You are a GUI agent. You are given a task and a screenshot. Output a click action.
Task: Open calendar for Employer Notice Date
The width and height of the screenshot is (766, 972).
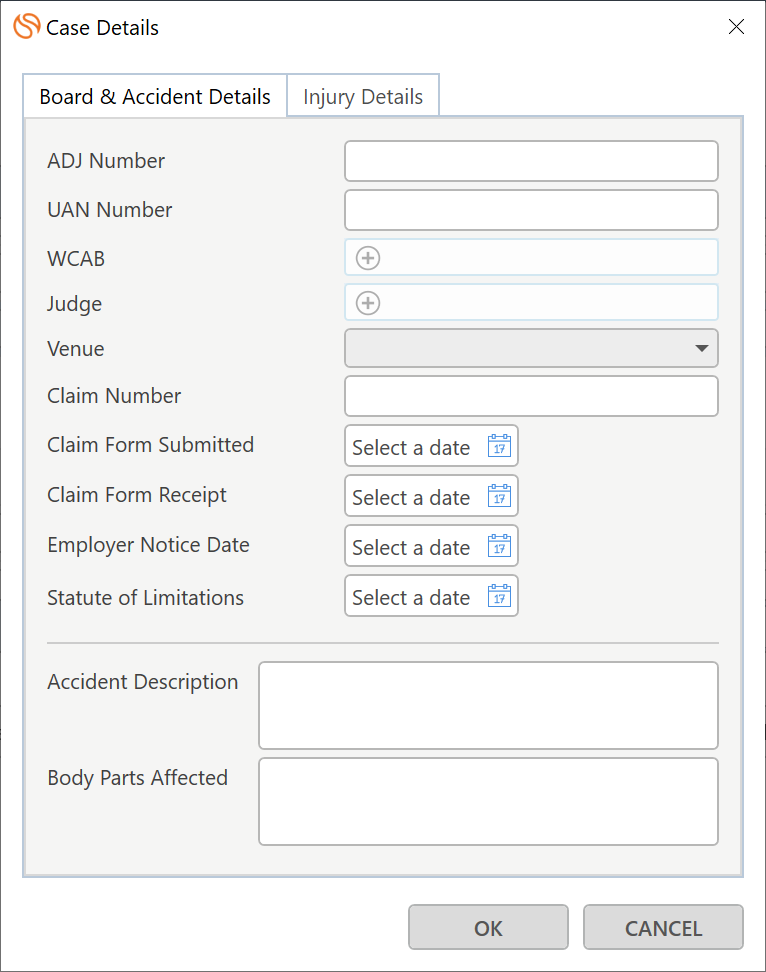(x=499, y=546)
